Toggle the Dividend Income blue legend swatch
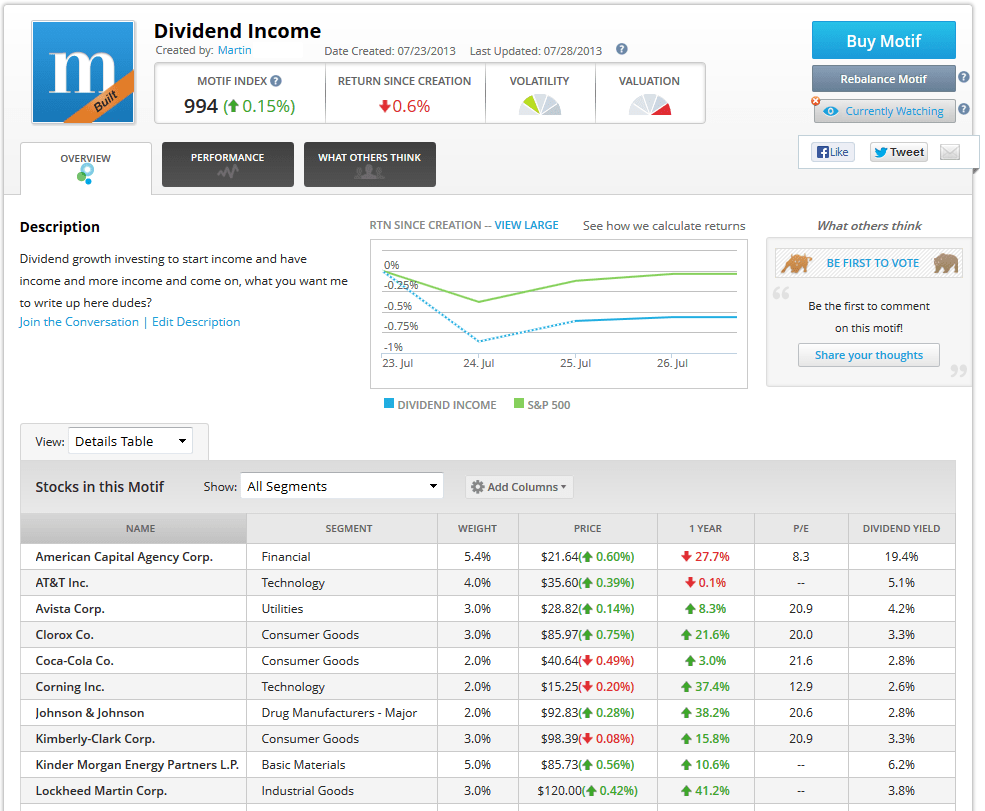Viewport: 985px width, 811px height. (389, 403)
